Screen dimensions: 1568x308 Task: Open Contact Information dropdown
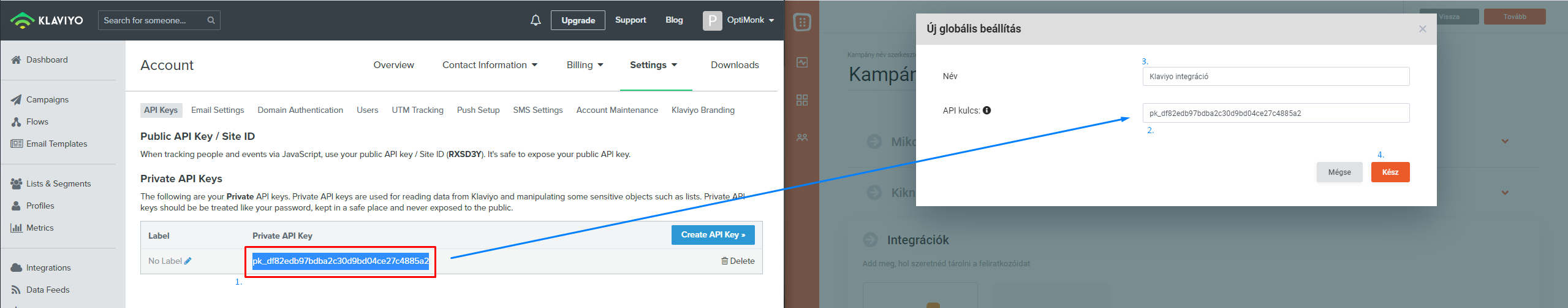tap(490, 65)
